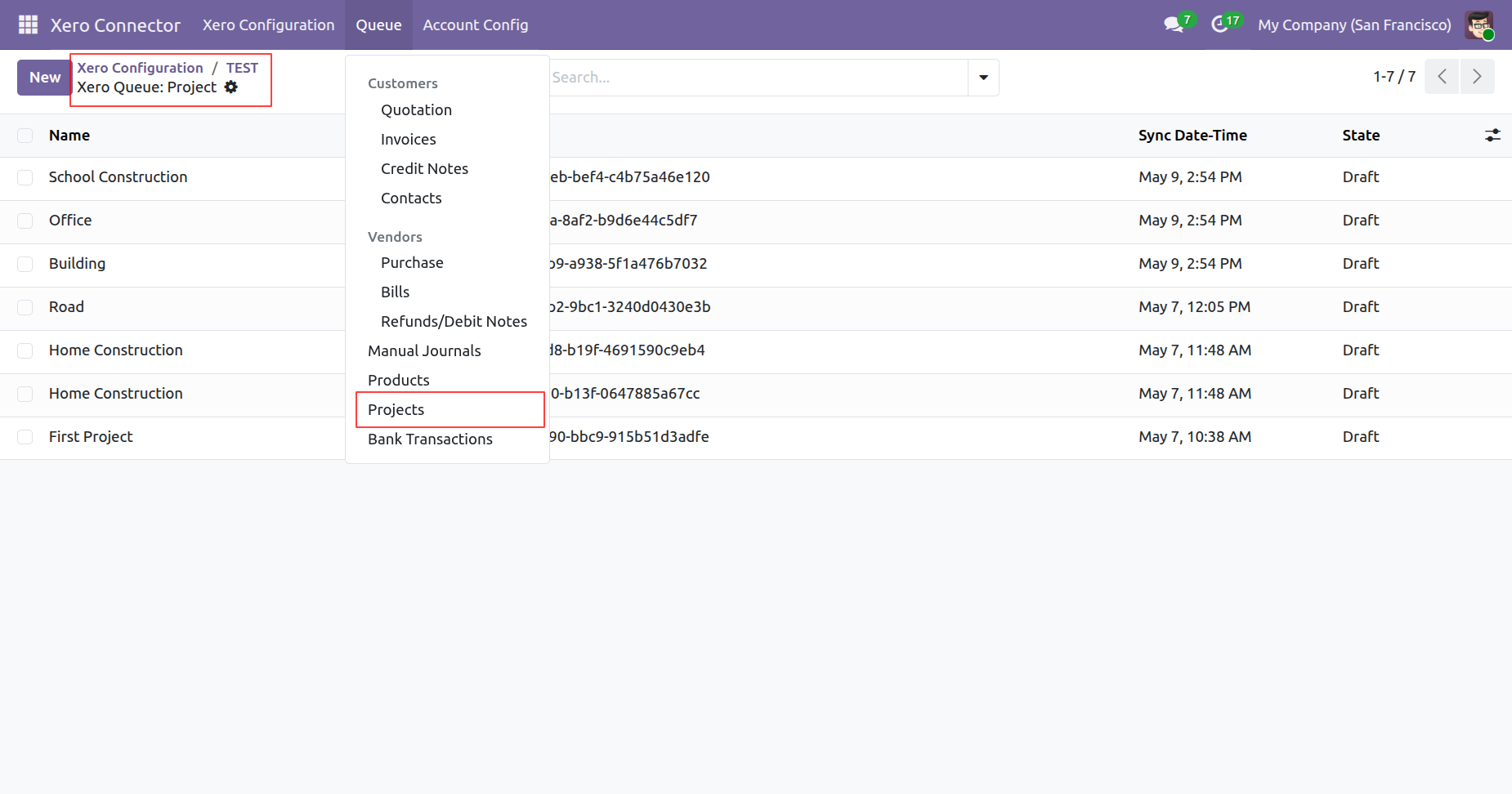The width and height of the screenshot is (1512, 794).
Task: Check the Road row checkbox
Action: (25, 307)
